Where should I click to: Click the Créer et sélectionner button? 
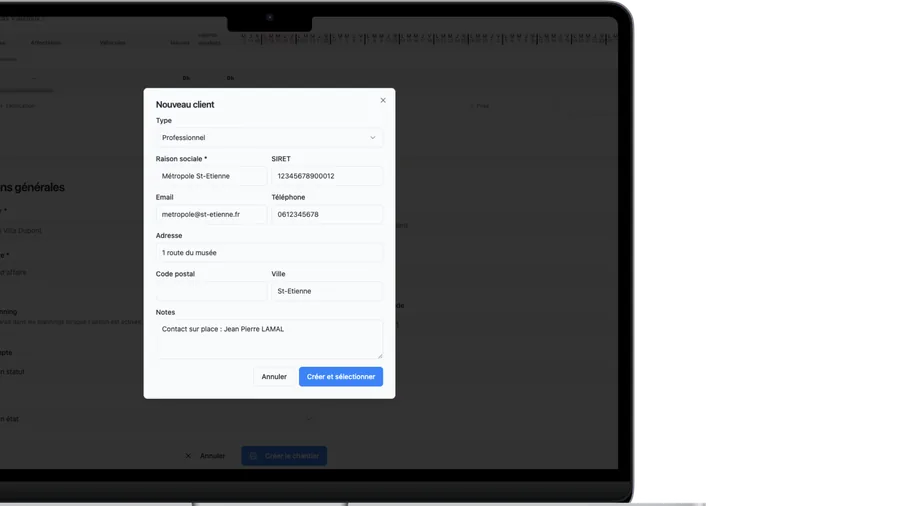tap(341, 377)
